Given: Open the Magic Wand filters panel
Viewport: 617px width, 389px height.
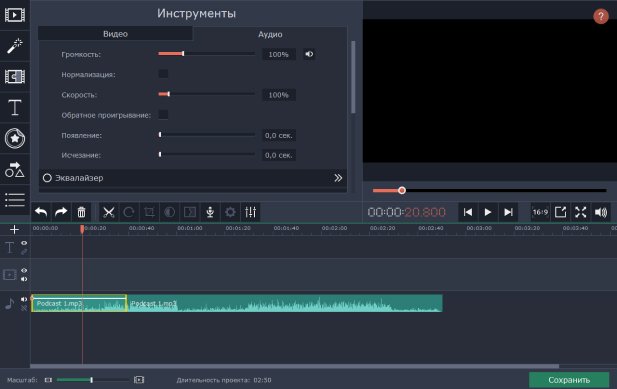Looking at the screenshot, I should tap(15, 46).
